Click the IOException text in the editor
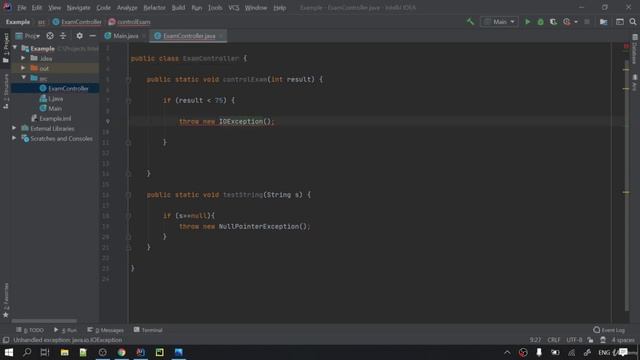Screen dimensions: 640x360 (x=241, y=122)
